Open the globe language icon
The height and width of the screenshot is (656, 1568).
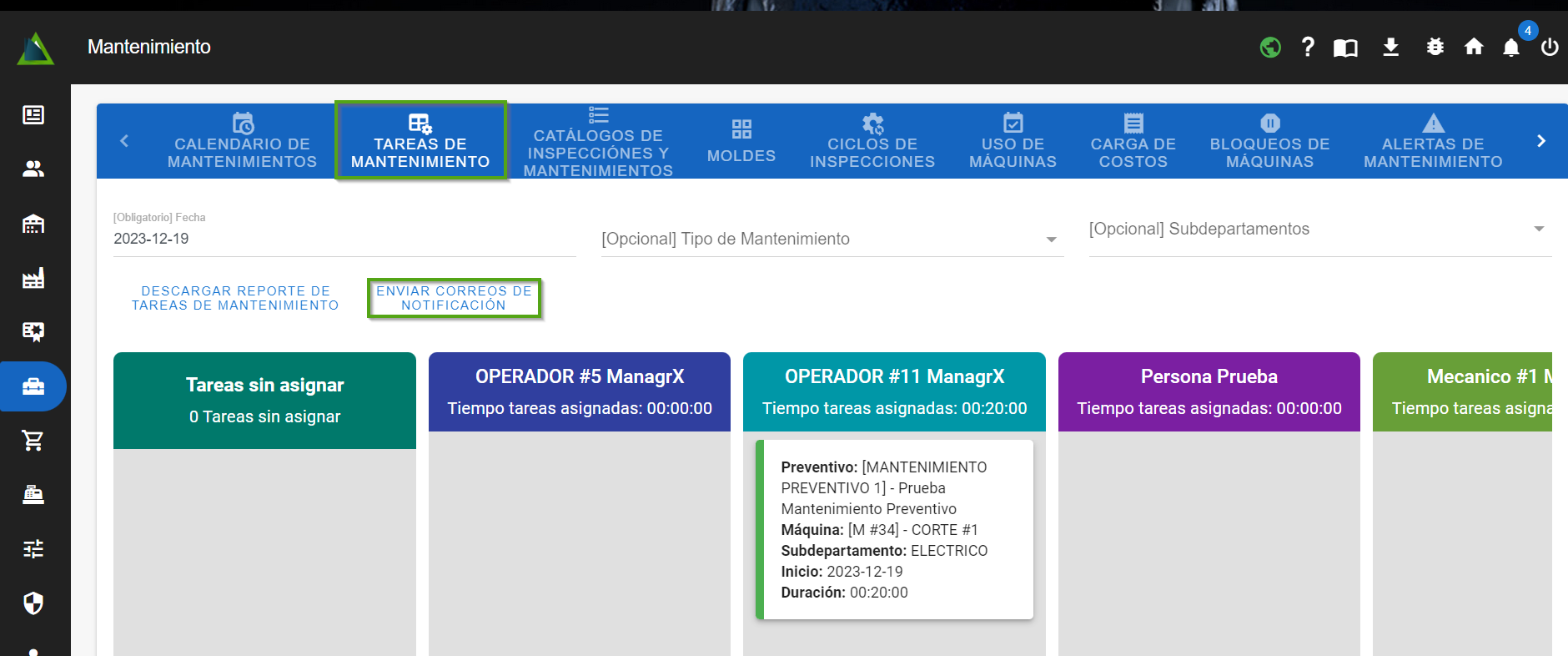click(1270, 48)
